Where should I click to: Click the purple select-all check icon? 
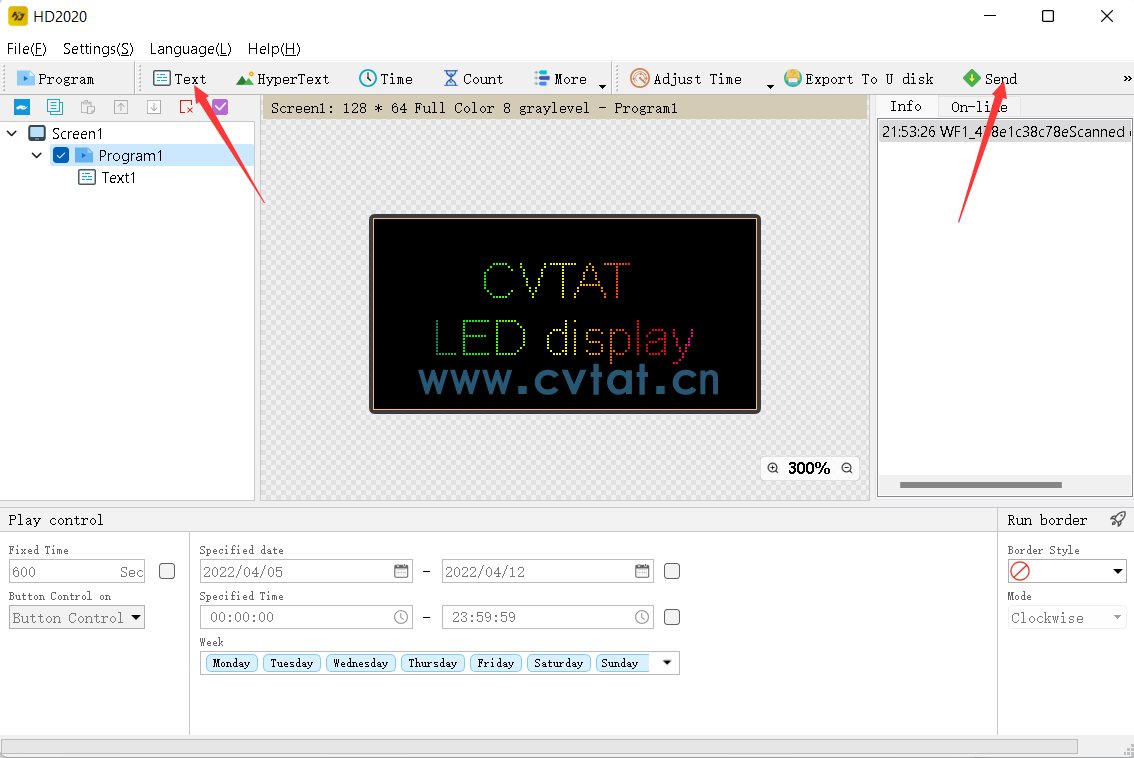(x=220, y=107)
